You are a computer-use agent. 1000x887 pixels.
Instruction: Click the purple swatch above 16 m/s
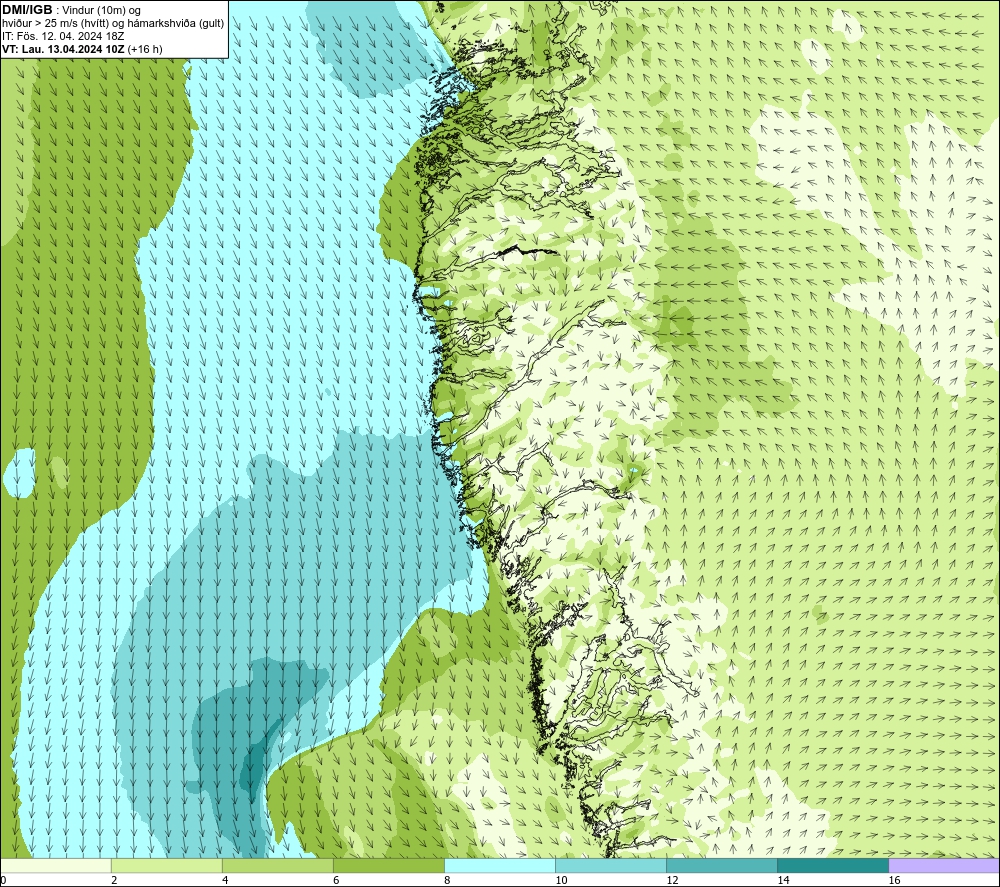click(x=944, y=865)
